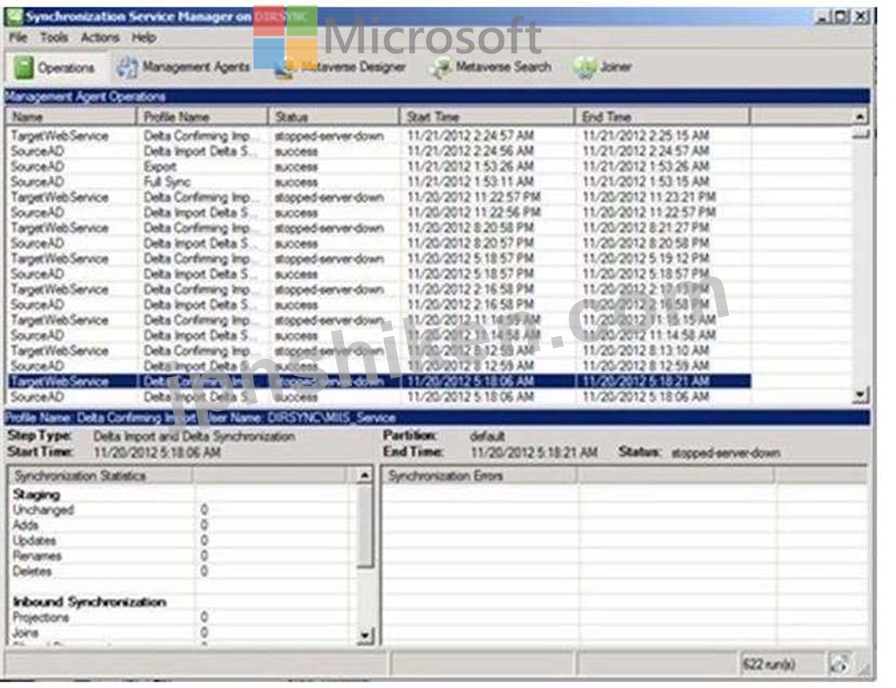
Task: Click Synchronization Errors column header
Action: pyautogui.click(x=479, y=475)
